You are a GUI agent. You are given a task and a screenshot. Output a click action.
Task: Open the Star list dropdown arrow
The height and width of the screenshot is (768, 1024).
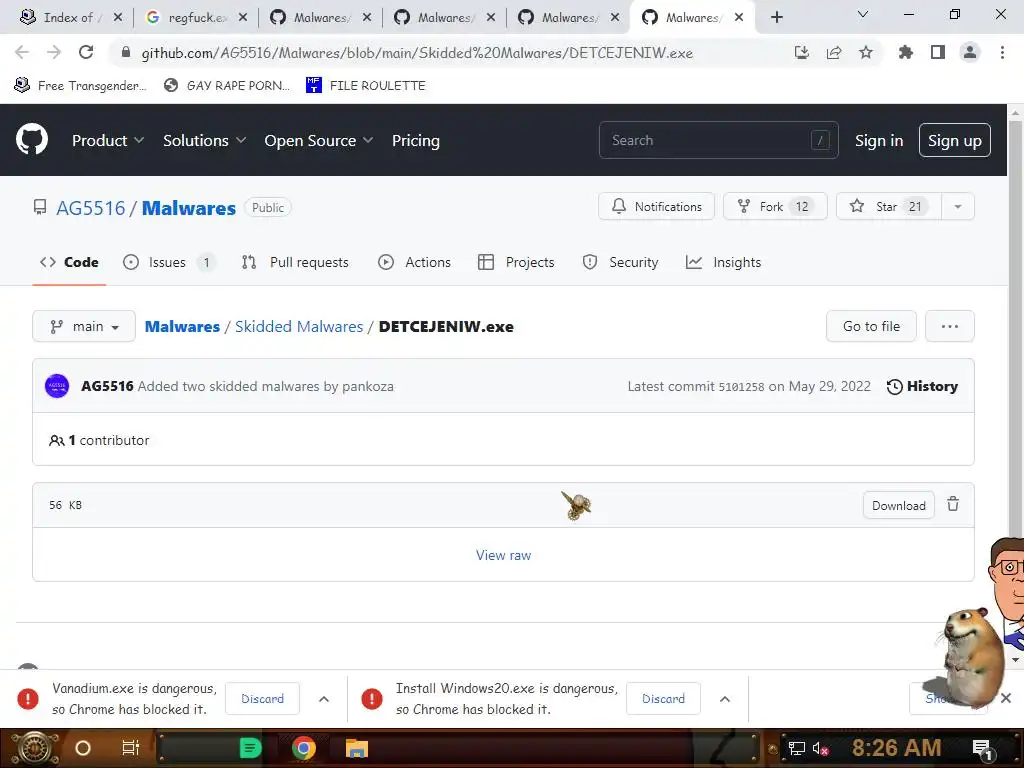[957, 206]
